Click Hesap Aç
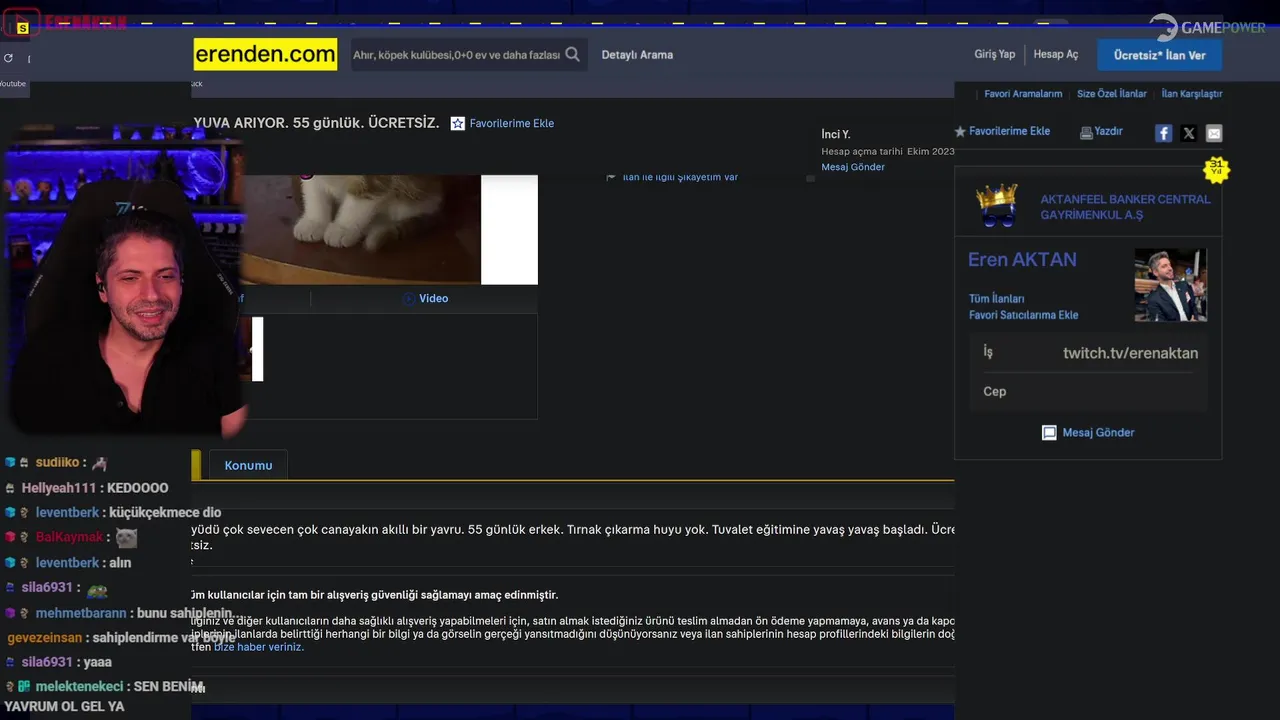Screen dimensions: 1280x720 1056,54
